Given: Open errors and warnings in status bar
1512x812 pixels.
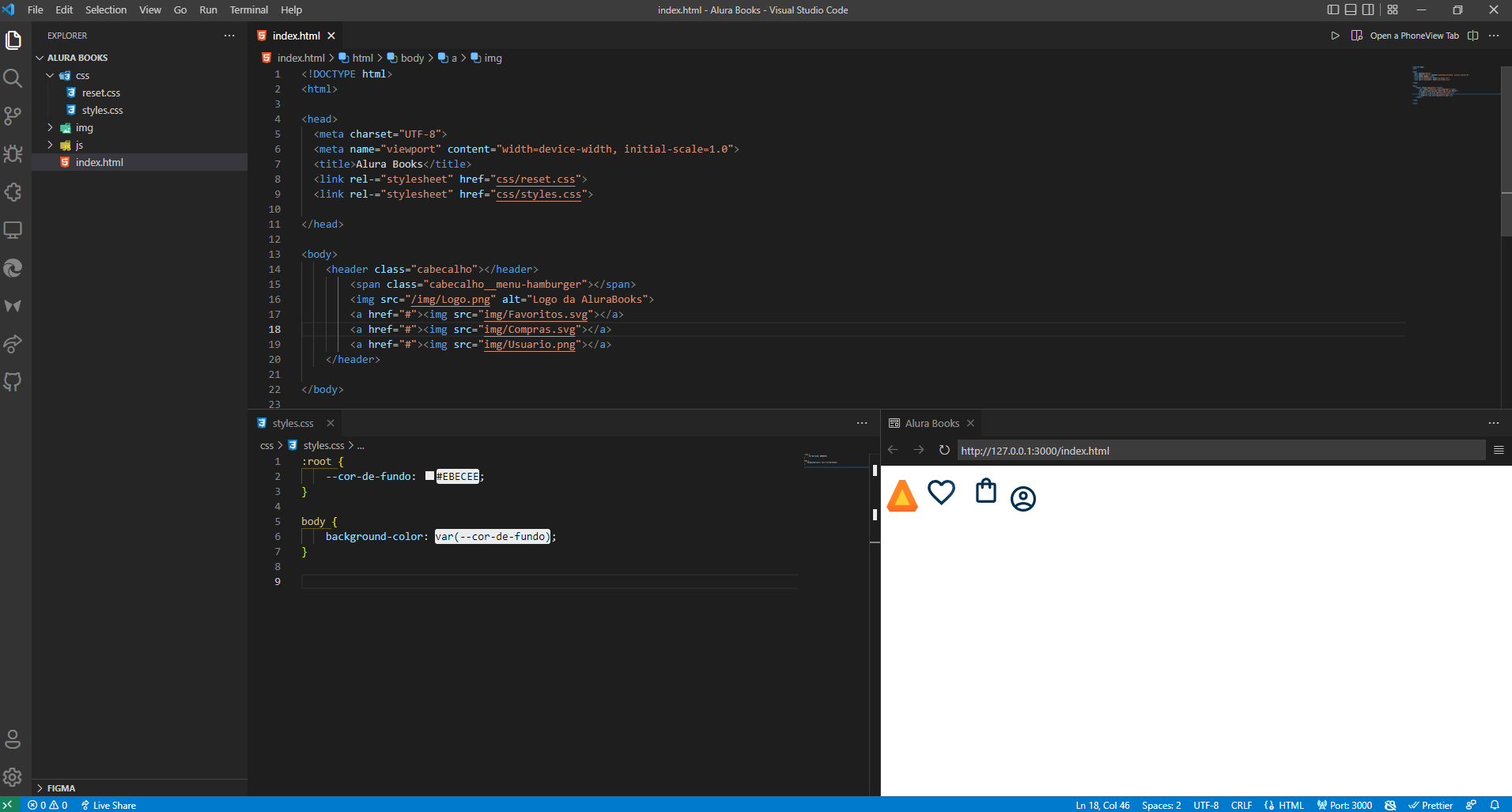Looking at the screenshot, I should [x=47, y=805].
